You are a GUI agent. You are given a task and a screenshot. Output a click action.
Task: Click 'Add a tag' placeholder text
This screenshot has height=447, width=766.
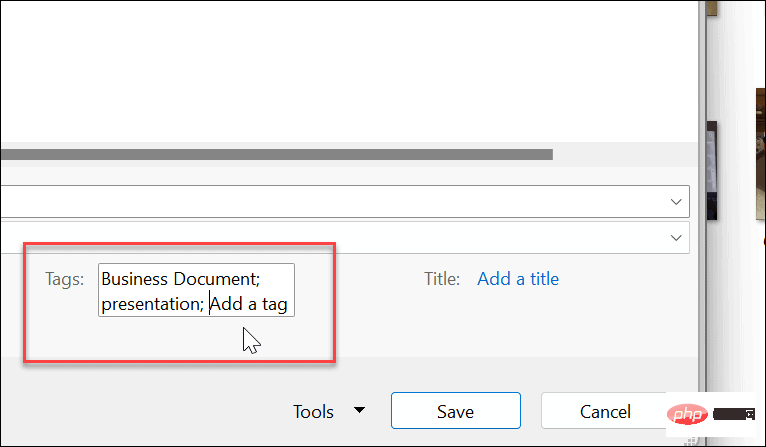click(x=251, y=304)
